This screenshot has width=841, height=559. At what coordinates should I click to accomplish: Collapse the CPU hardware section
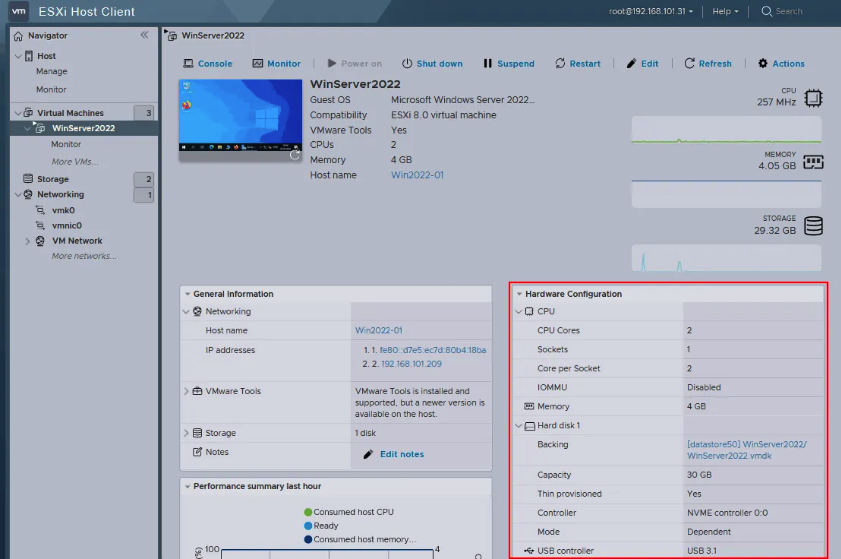(519, 311)
